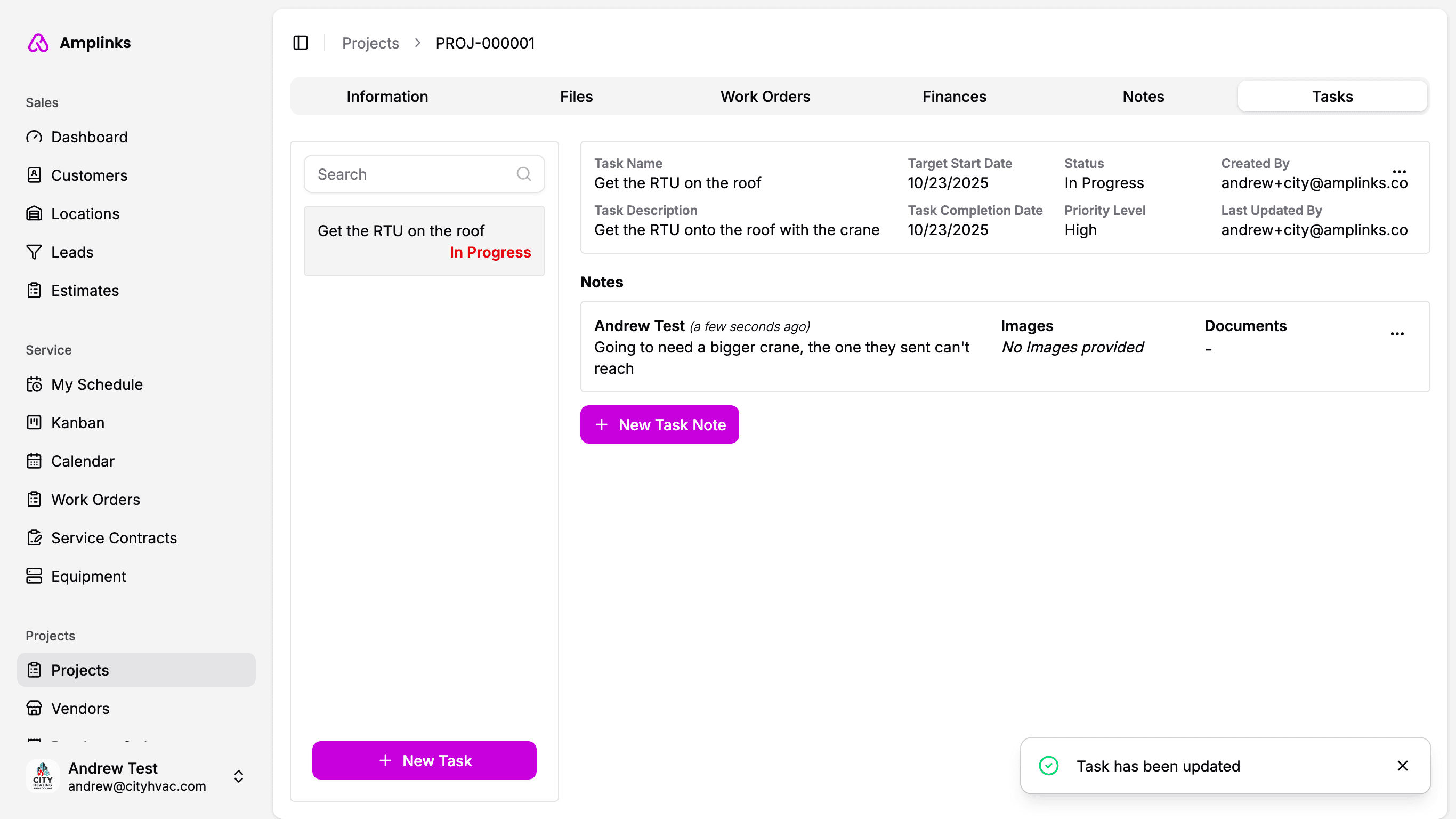
Task: Open the Leads funnel item
Action: pos(72,252)
